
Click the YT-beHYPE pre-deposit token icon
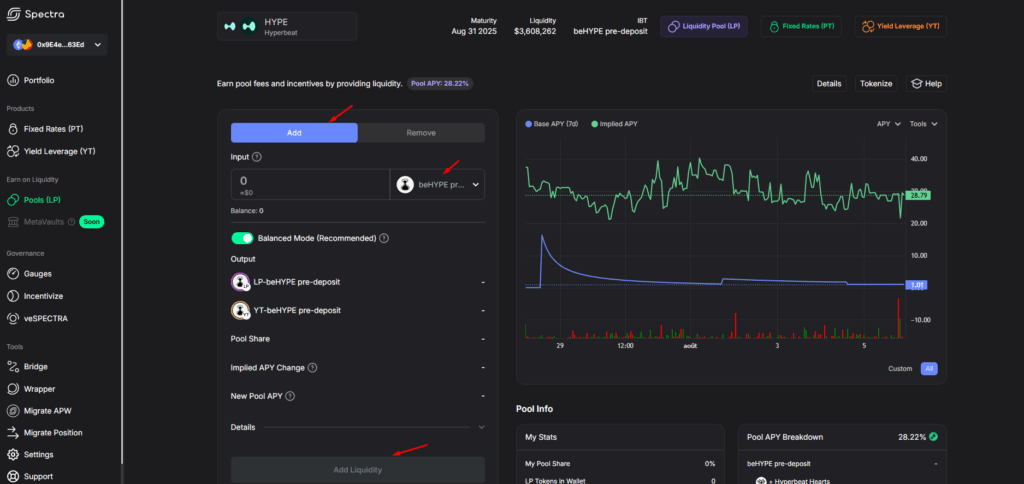[241, 310]
